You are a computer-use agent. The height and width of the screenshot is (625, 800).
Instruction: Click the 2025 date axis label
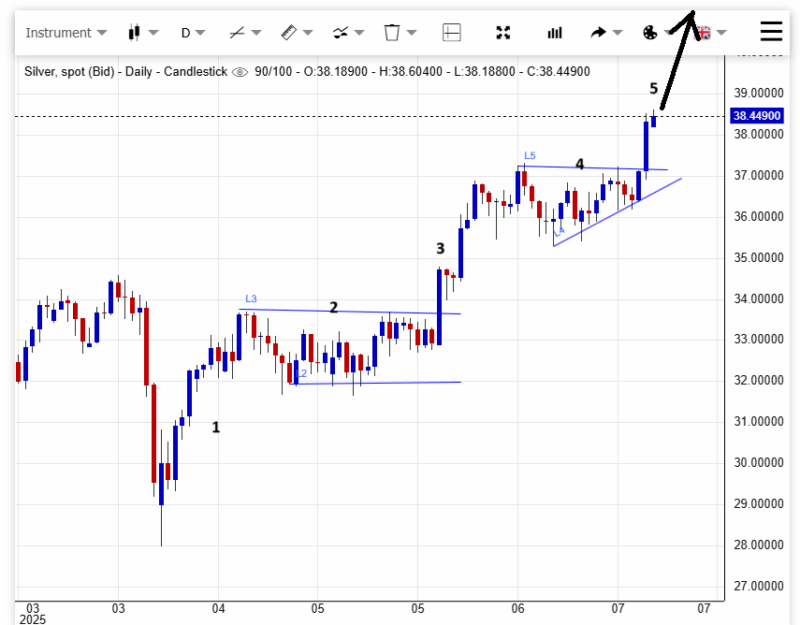tap(32, 619)
